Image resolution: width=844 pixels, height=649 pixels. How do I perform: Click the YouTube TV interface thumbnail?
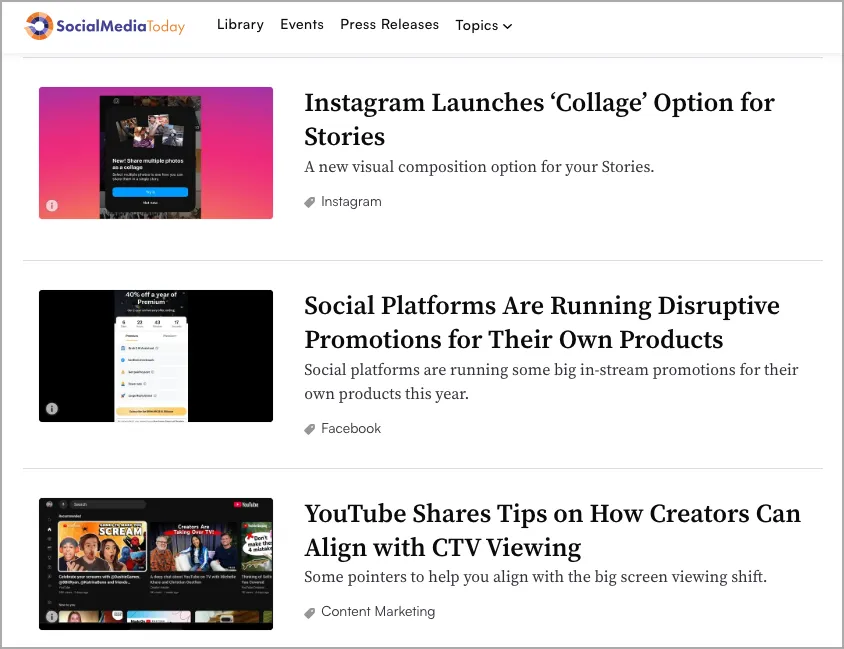pyautogui.click(x=156, y=564)
